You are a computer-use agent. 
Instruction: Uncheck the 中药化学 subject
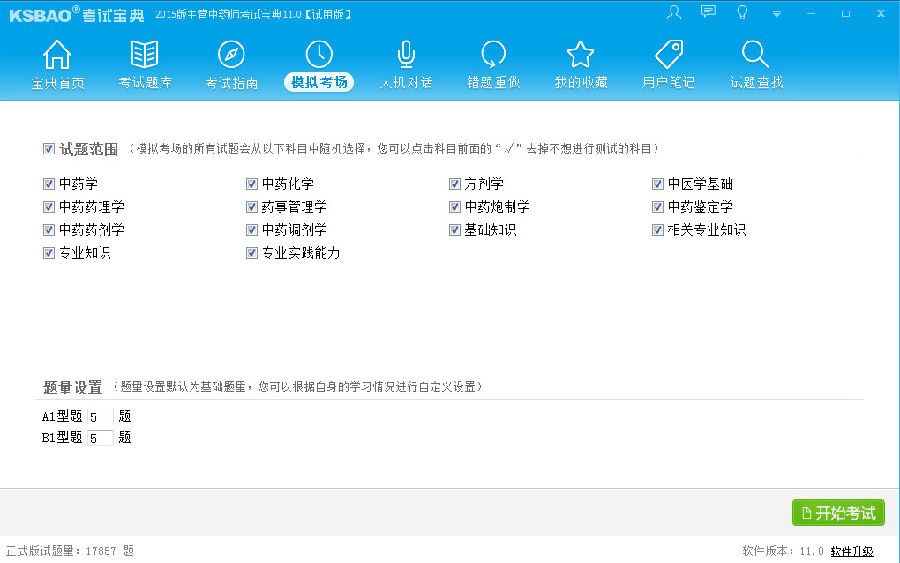(x=251, y=184)
